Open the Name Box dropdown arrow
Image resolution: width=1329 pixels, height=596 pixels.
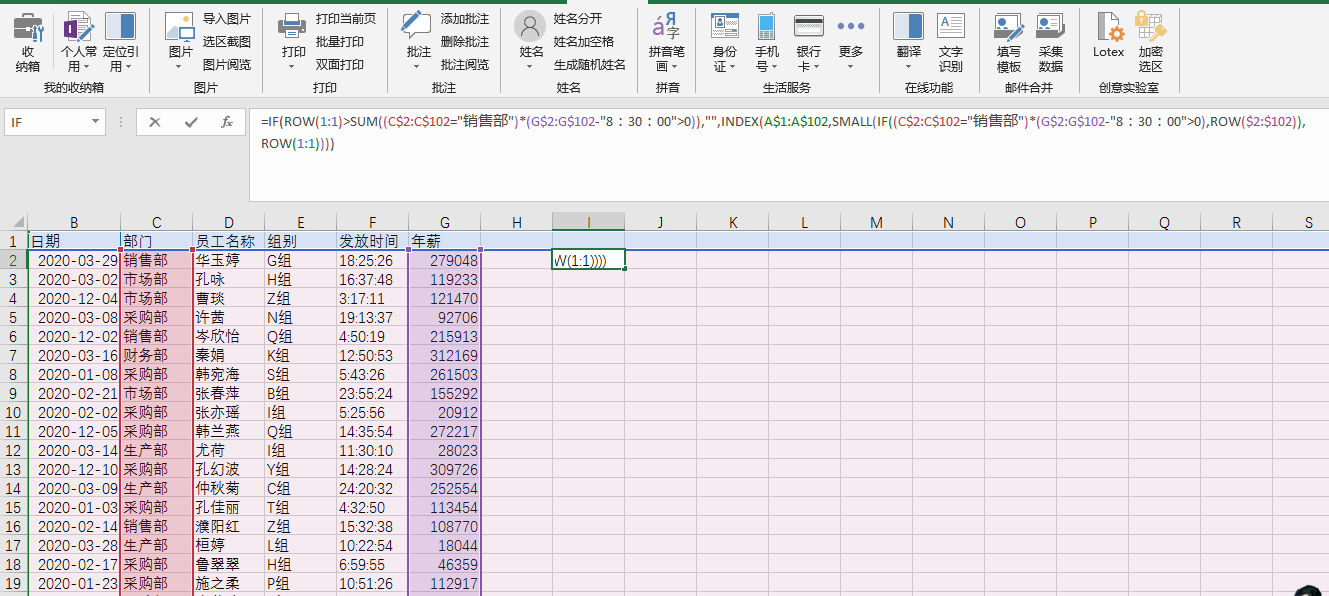[96, 122]
